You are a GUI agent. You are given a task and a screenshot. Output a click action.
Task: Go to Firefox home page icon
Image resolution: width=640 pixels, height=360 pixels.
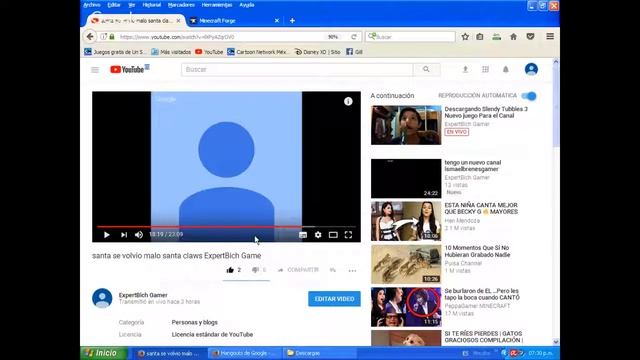513,37
